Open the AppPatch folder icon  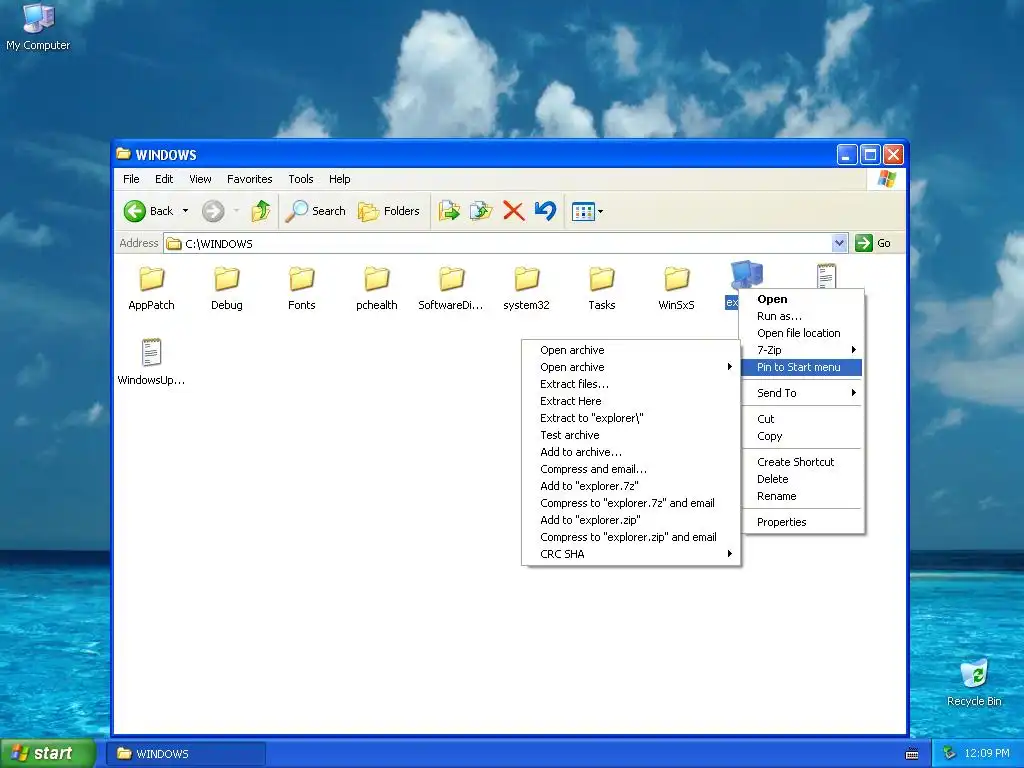[152, 279]
